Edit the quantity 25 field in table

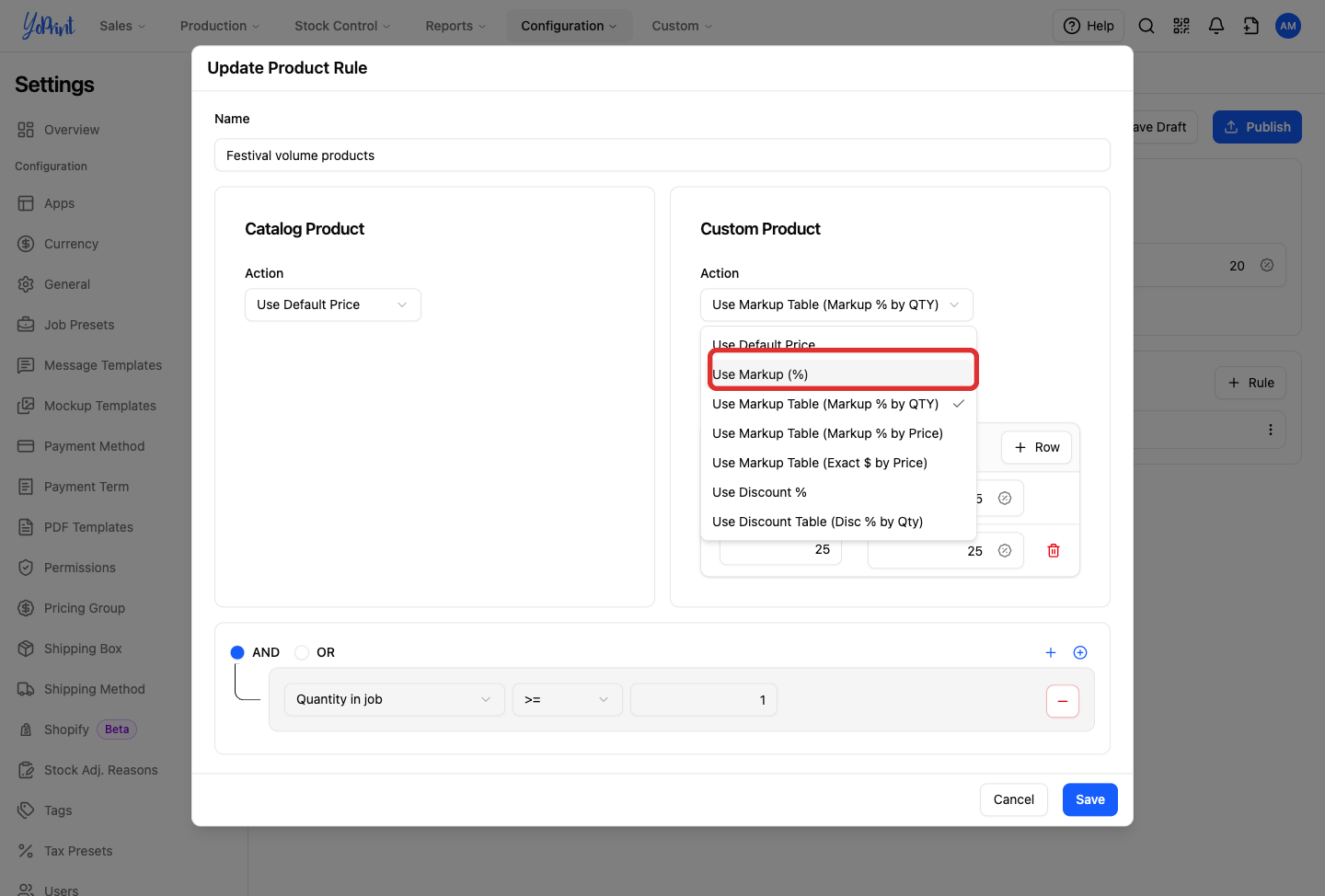[x=780, y=550]
